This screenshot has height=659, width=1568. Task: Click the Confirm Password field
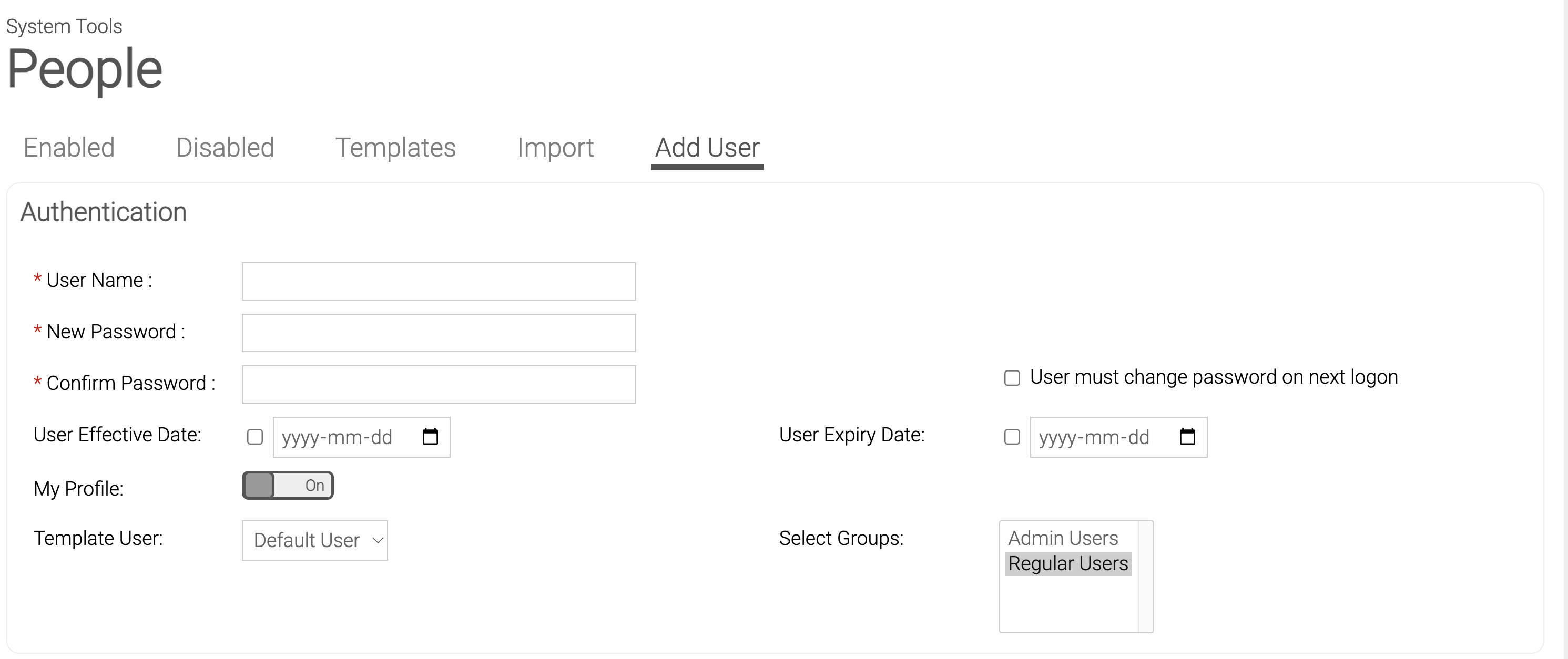click(x=439, y=384)
